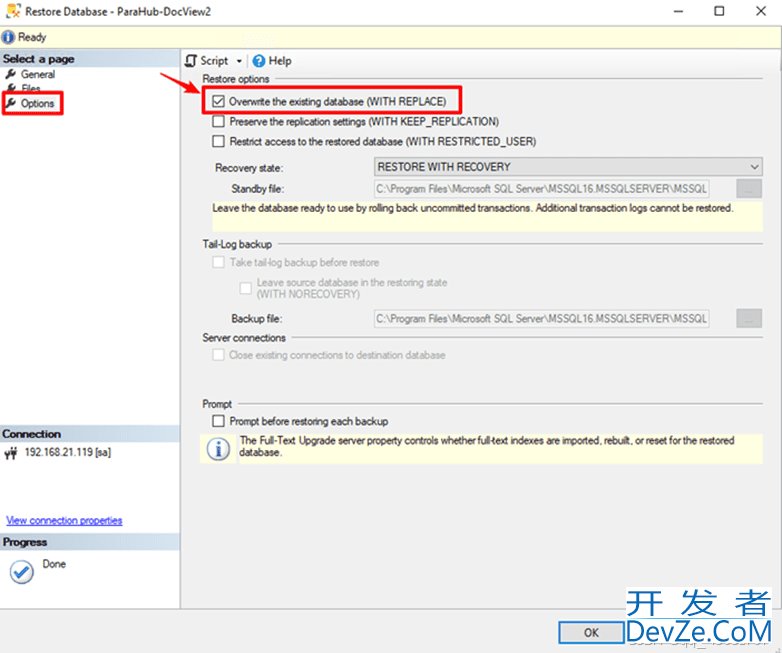This screenshot has height=653, width=782.
Task: Maximize the Restore Database window
Action: point(719,11)
